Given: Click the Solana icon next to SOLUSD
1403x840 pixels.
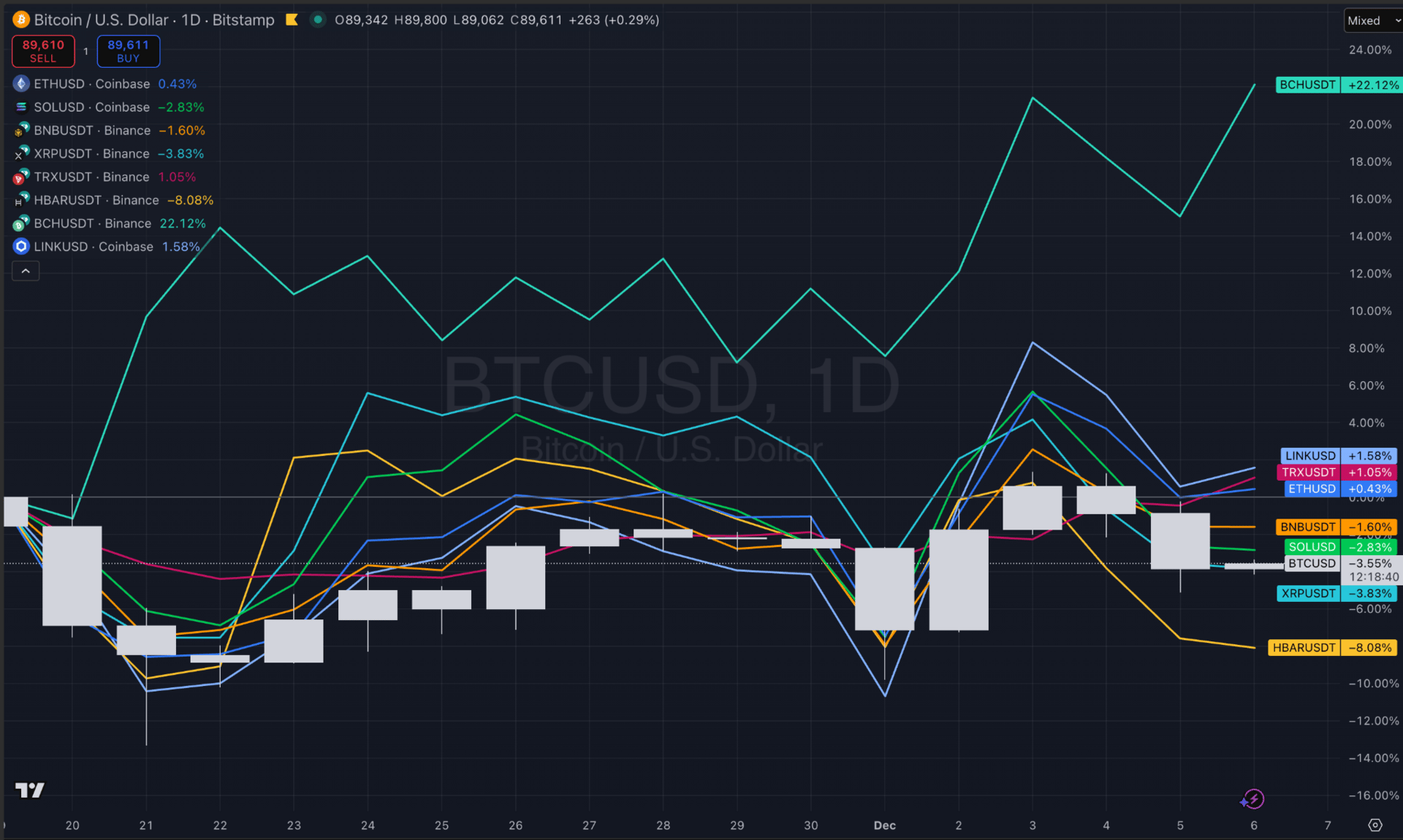Looking at the screenshot, I should (x=21, y=107).
